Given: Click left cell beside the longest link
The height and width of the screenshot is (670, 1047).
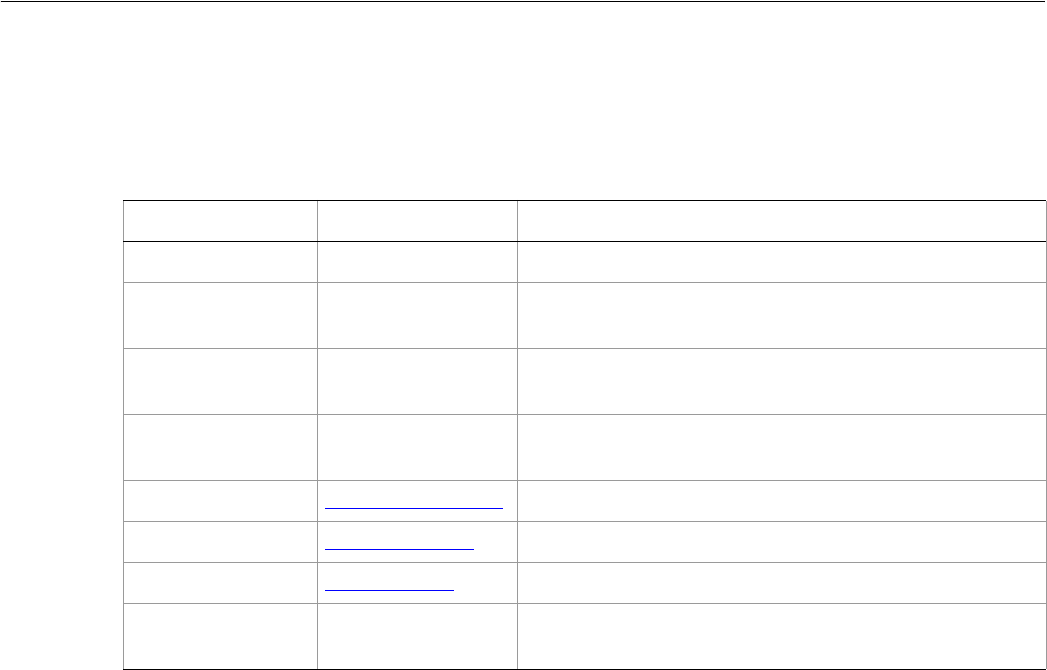Looking at the screenshot, I should [219, 501].
